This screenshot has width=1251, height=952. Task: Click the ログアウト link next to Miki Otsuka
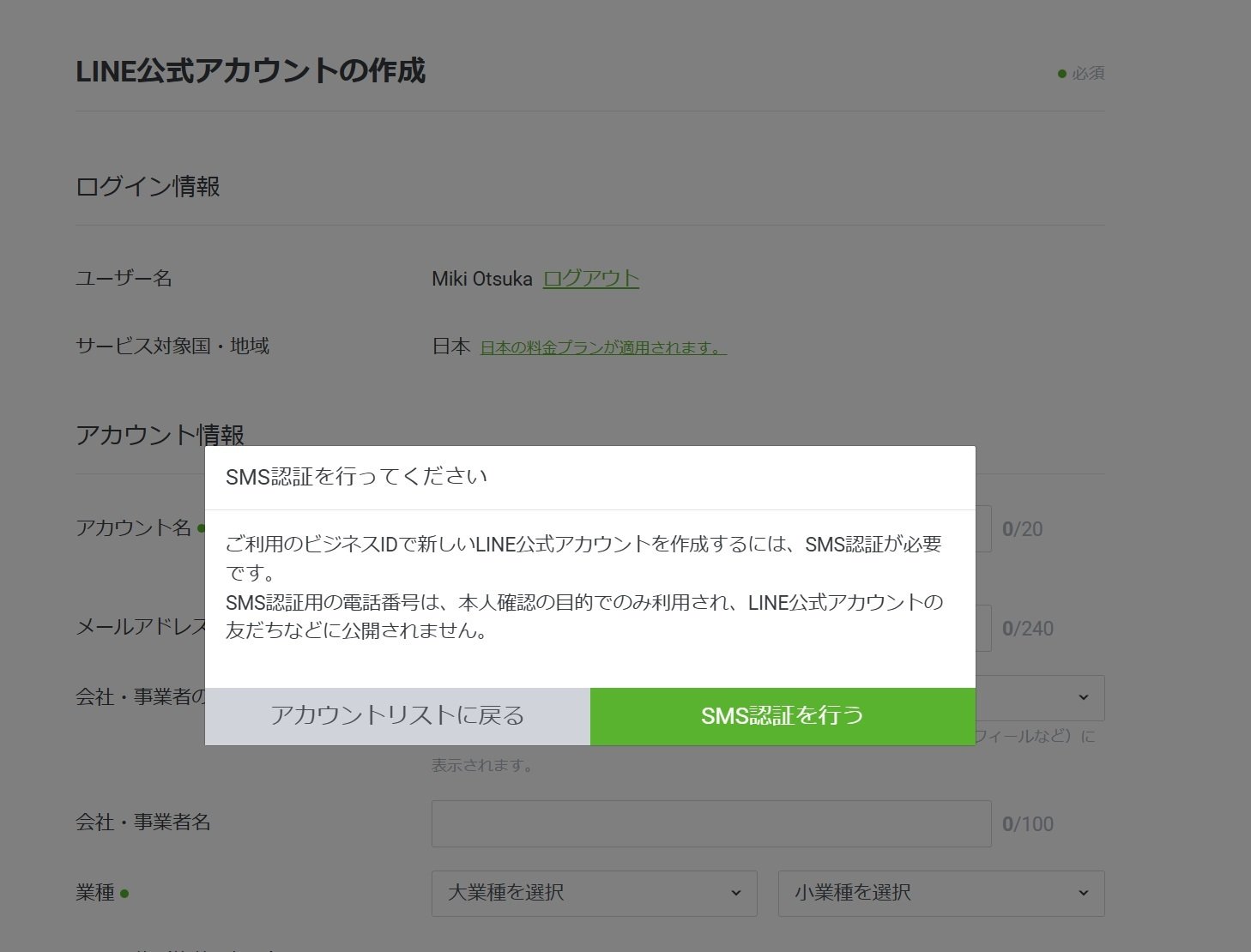click(x=591, y=279)
